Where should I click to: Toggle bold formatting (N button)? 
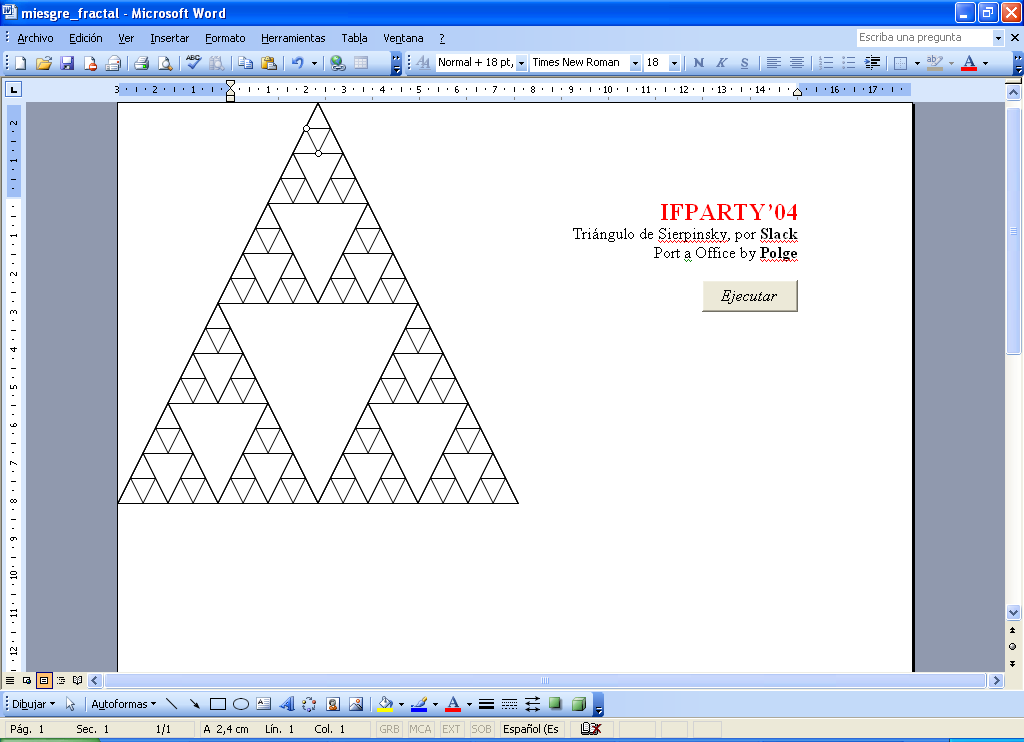tap(698, 63)
